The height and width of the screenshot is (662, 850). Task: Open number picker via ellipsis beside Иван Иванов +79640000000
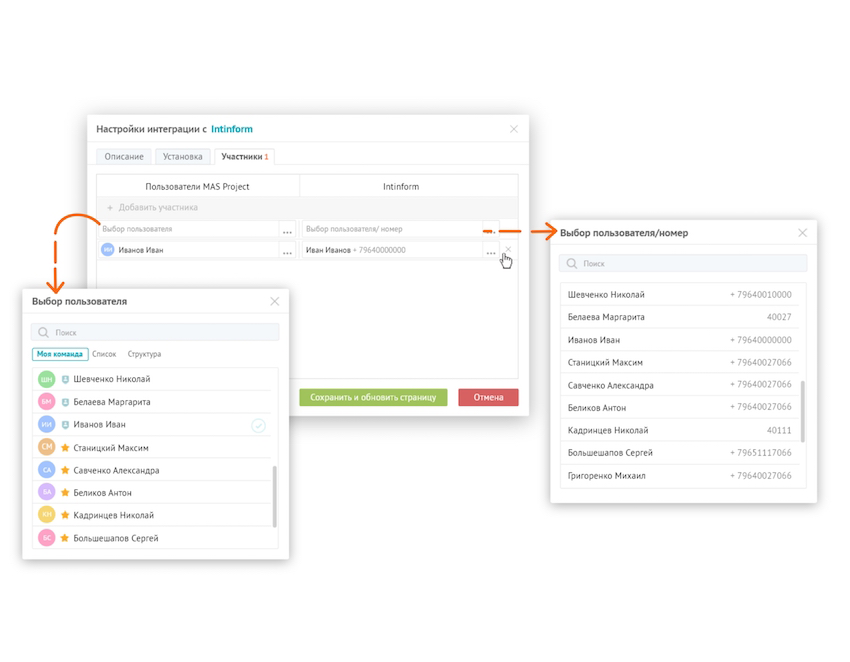490,251
